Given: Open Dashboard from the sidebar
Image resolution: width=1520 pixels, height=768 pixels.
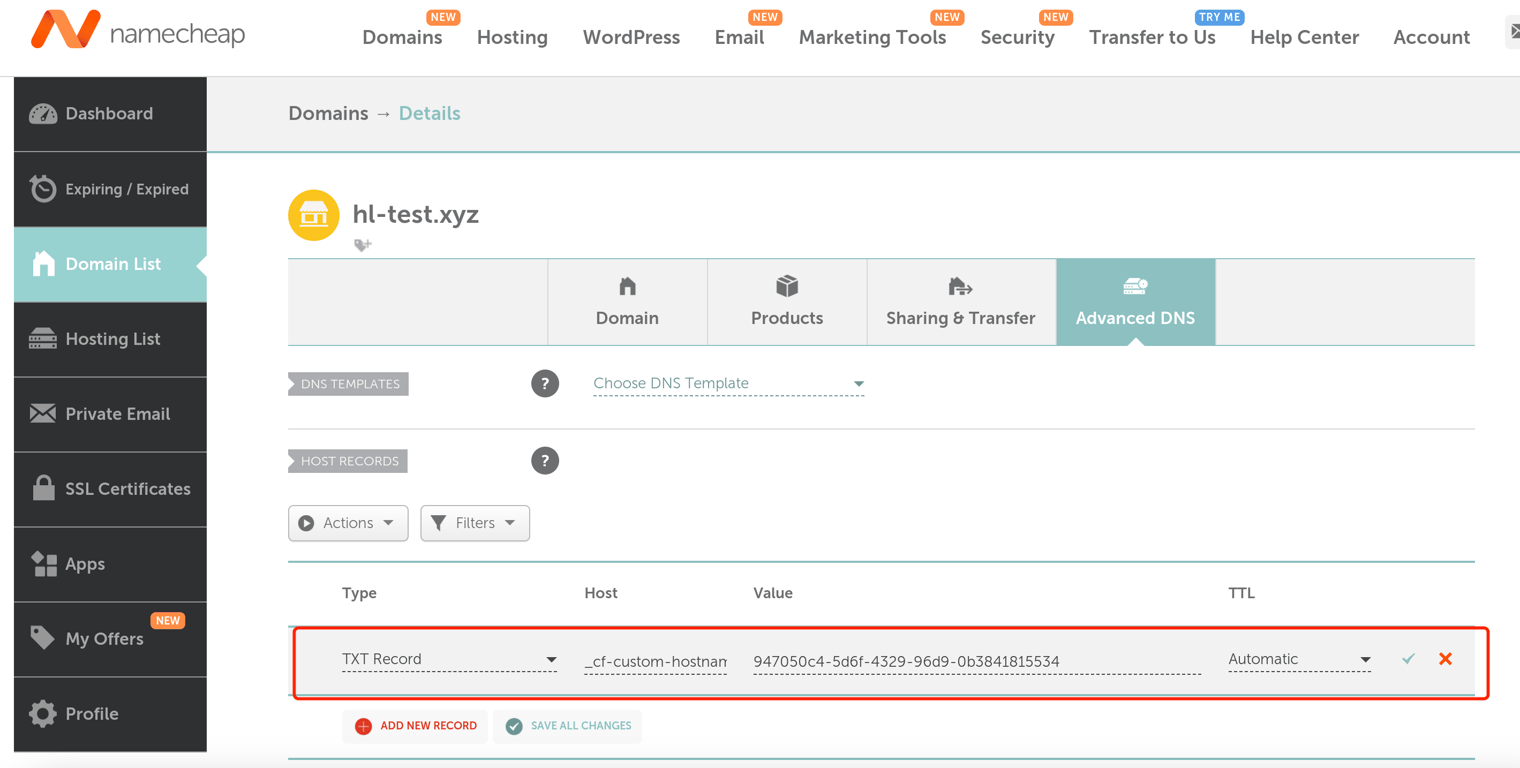Looking at the screenshot, I should pos(110,114).
